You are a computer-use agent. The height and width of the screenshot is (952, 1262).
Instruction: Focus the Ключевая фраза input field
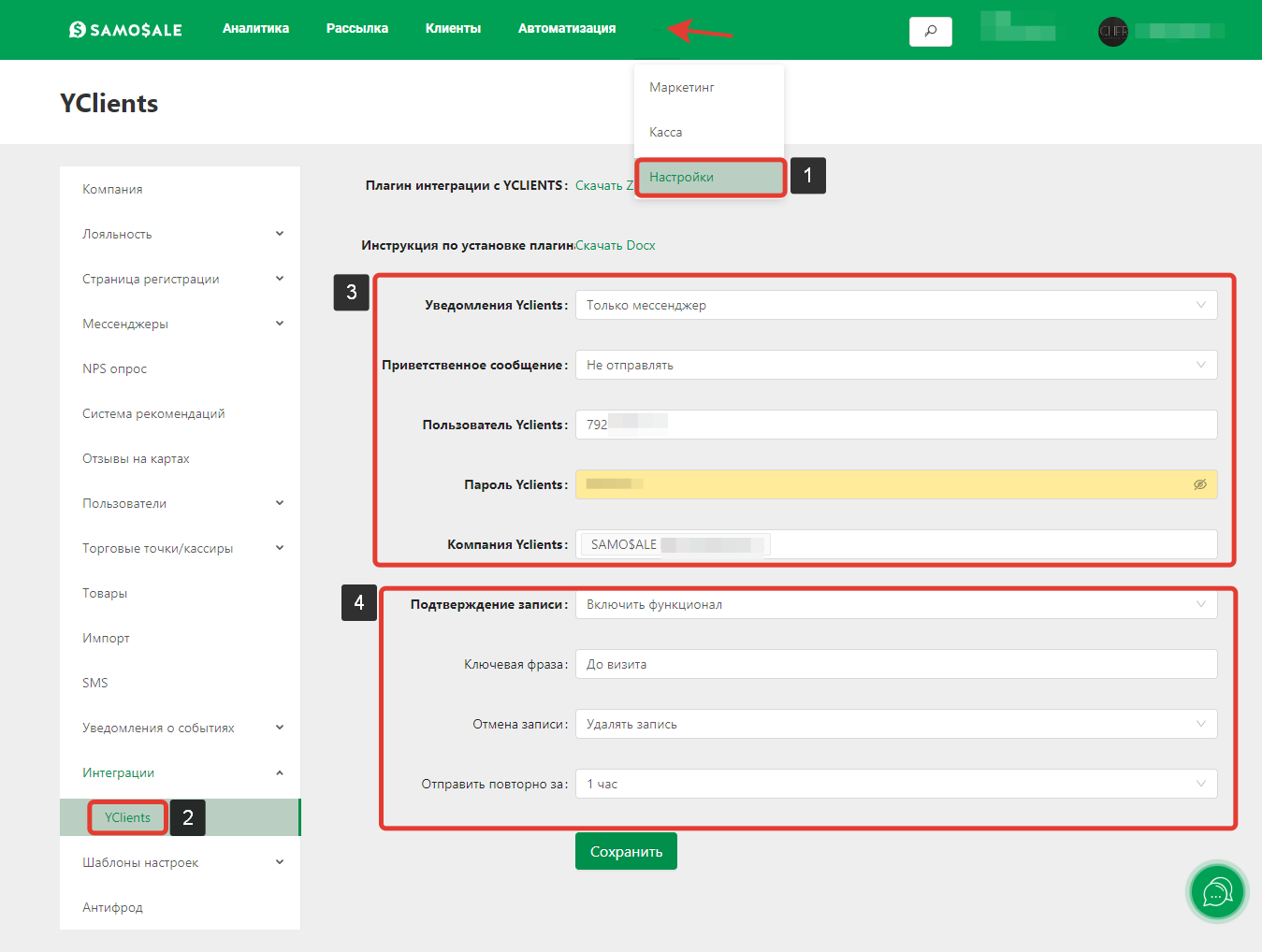click(x=896, y=664)
